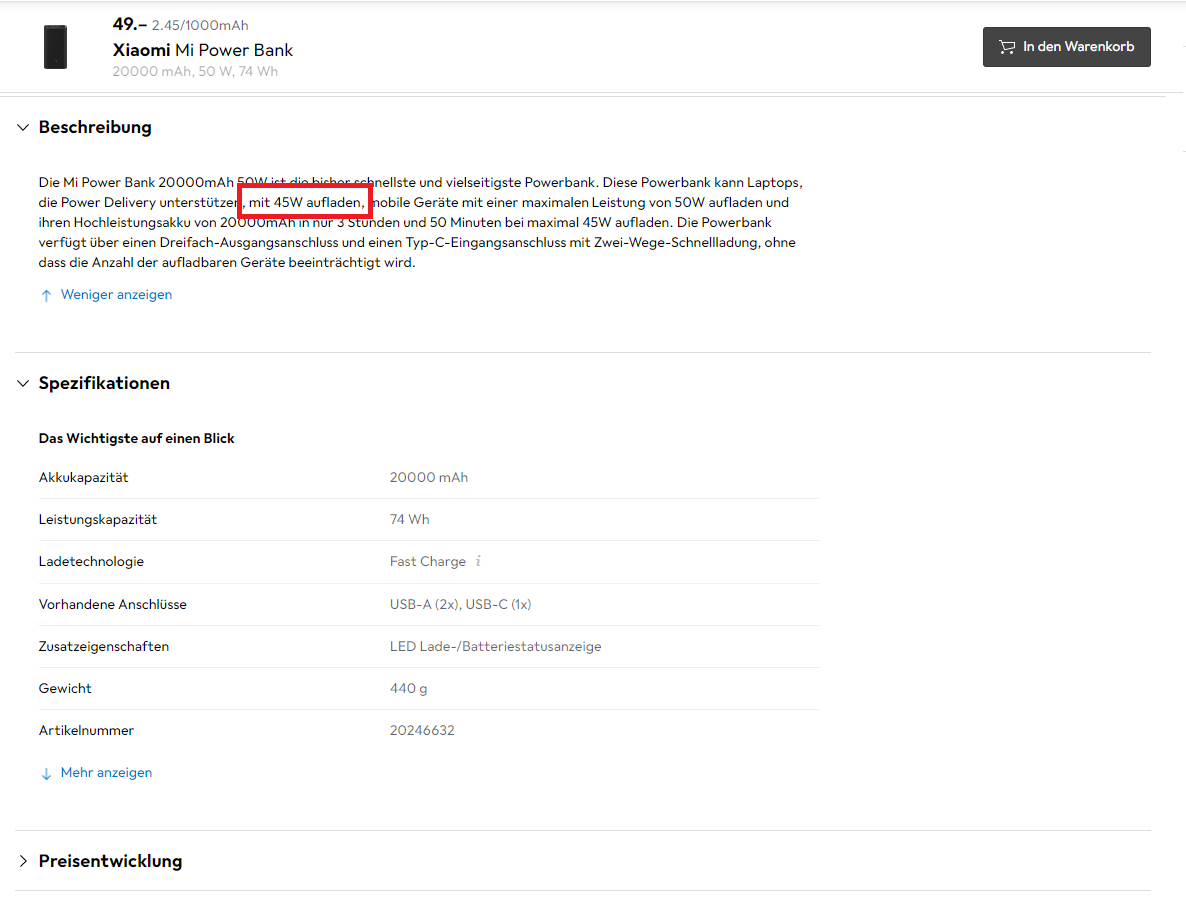Click the Xiaomi Mi Power Bank title
This screenshot has width=1186, height=903.
click(203, 50)
